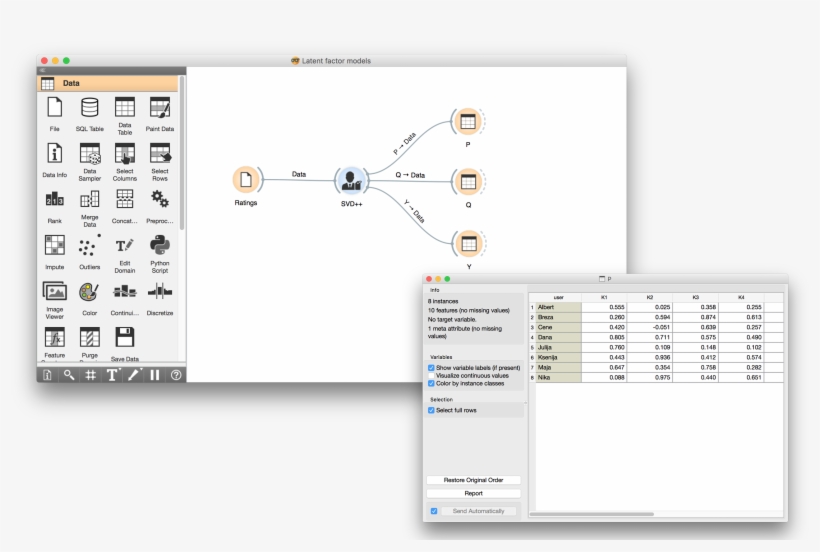
Task: Click the Paint Data widget icon
Action: click(159, 109)
